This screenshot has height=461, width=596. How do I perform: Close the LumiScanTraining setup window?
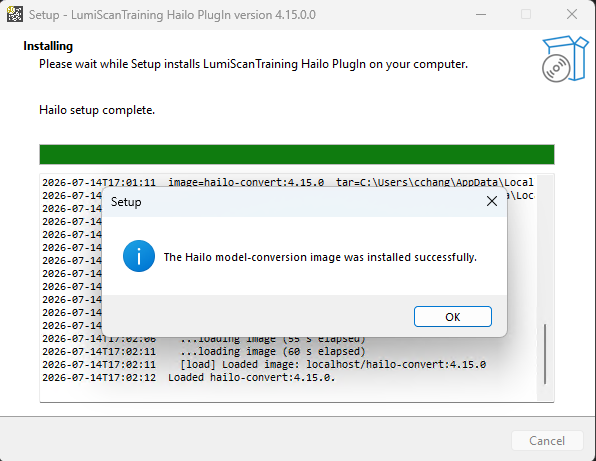click(572, 14)
